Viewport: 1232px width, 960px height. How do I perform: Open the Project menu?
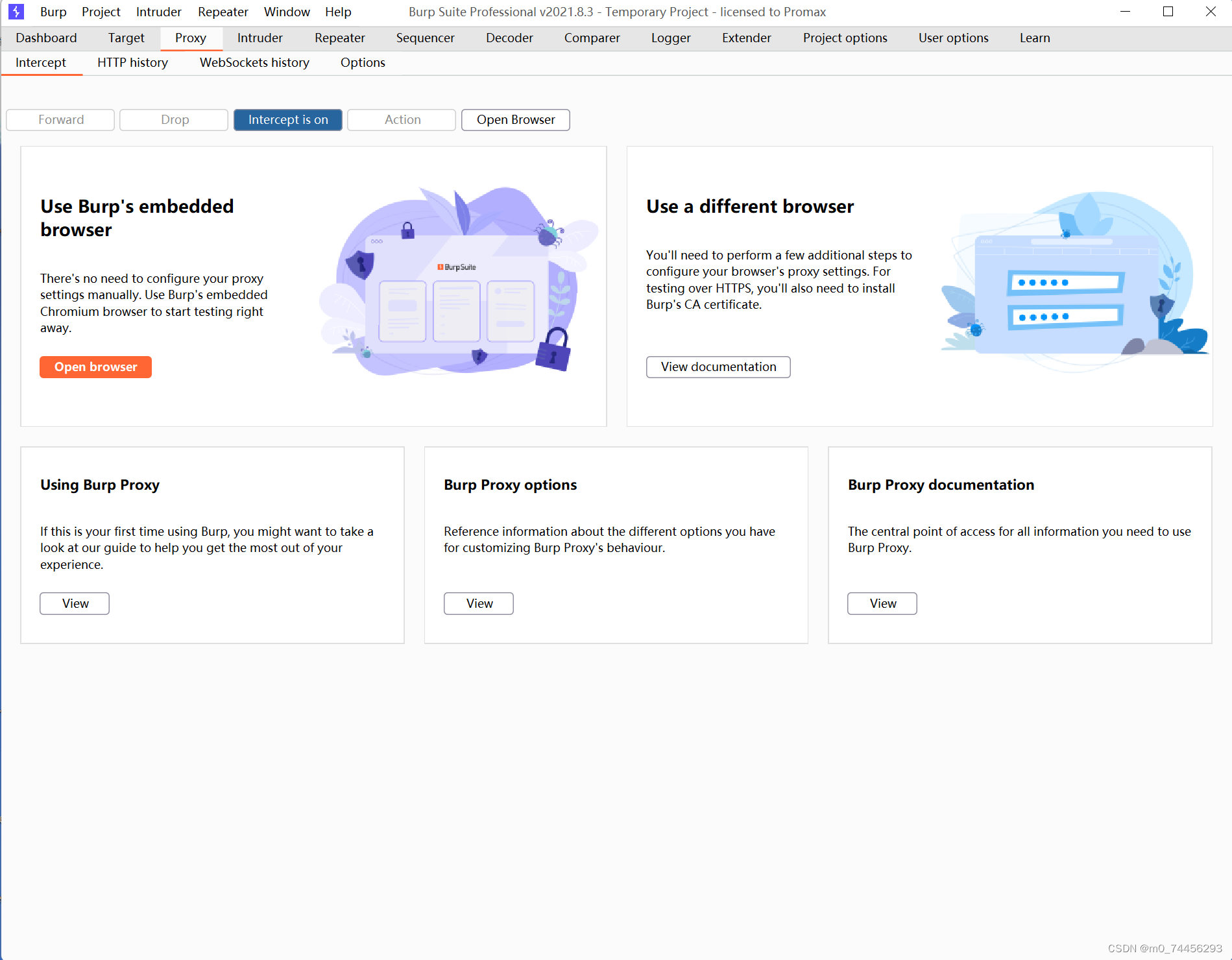[x=101, y=12]
